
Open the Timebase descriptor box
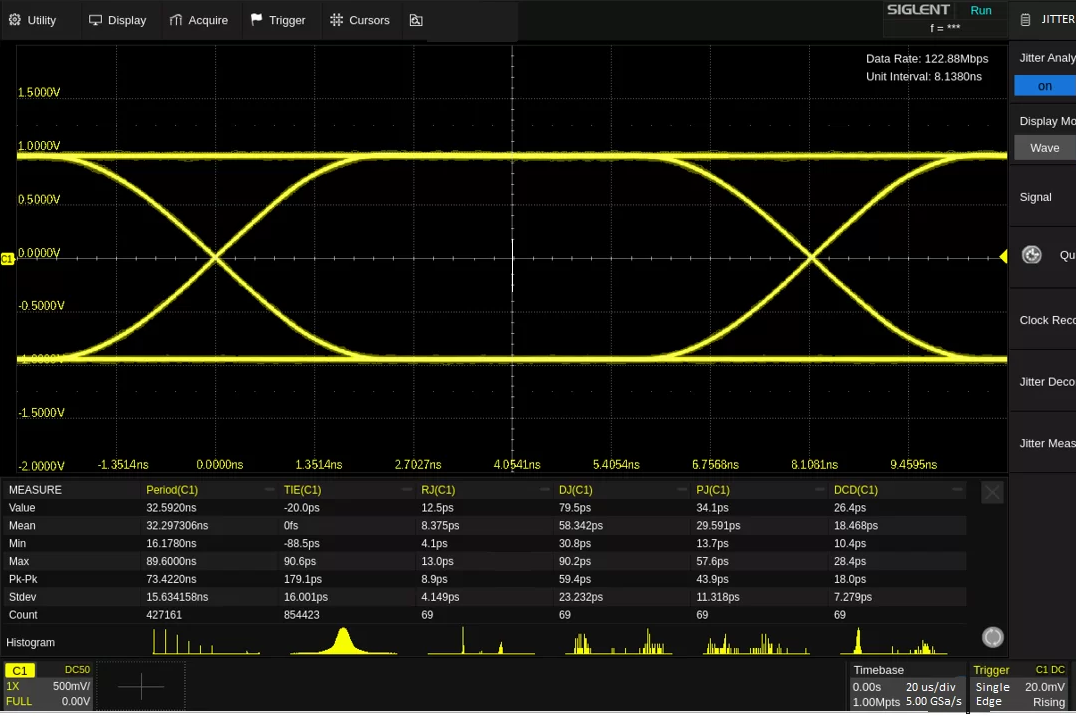906,686
